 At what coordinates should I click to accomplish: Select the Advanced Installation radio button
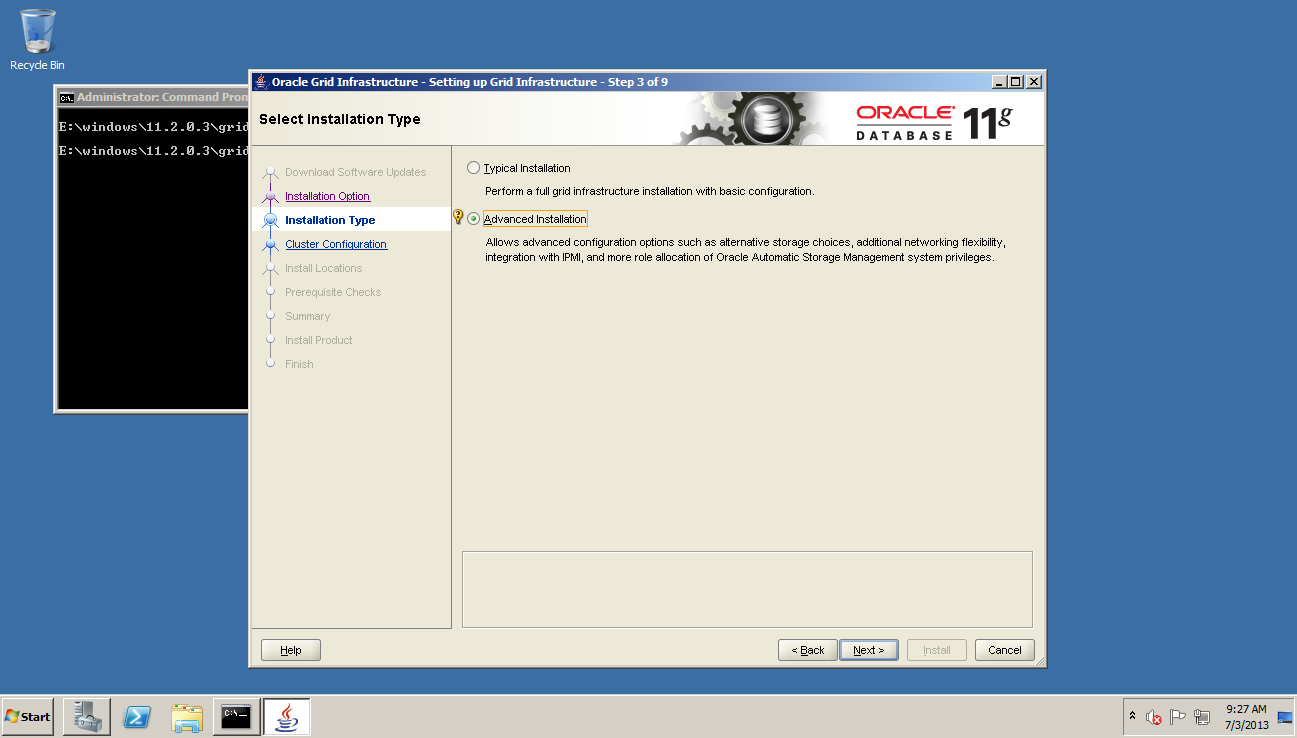[x=474, y=219]
